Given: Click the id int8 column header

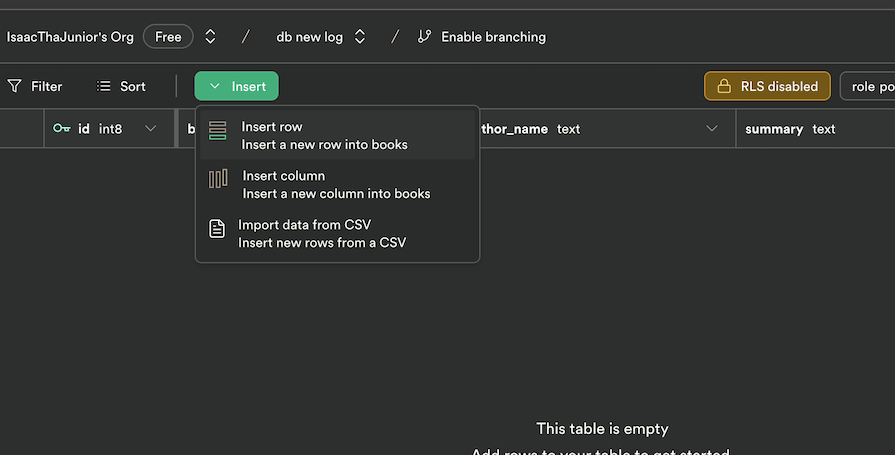Looking at the screenshot, I should coord(100,129).
